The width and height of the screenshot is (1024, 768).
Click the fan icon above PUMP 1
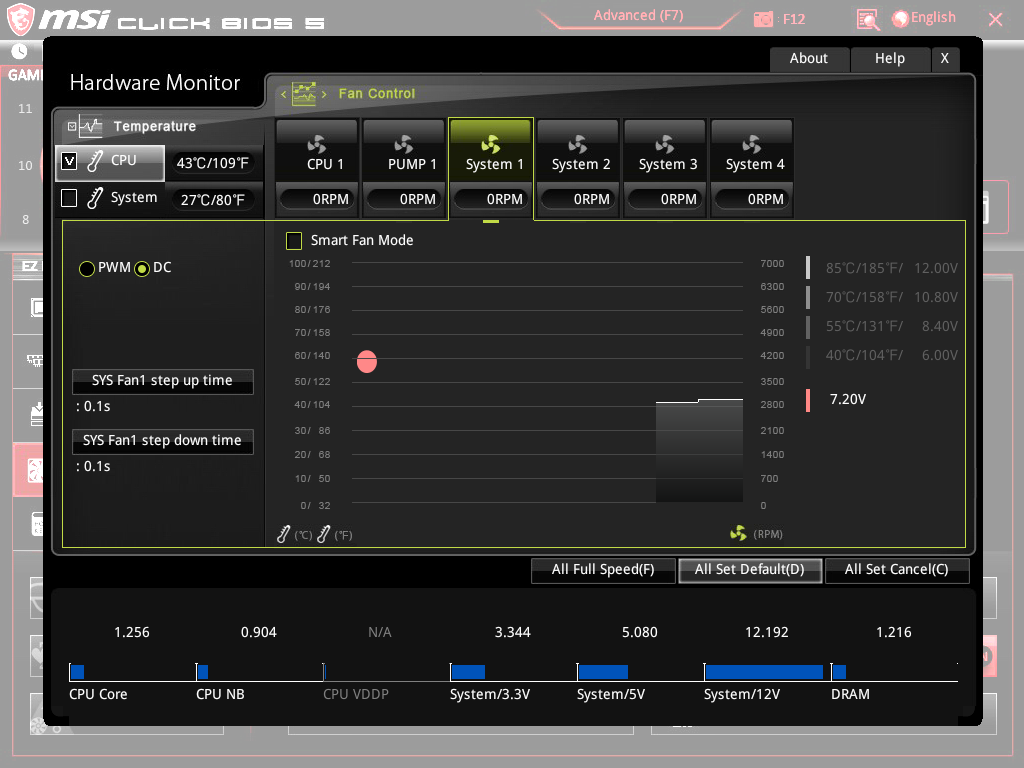click(x=404, y=144)
